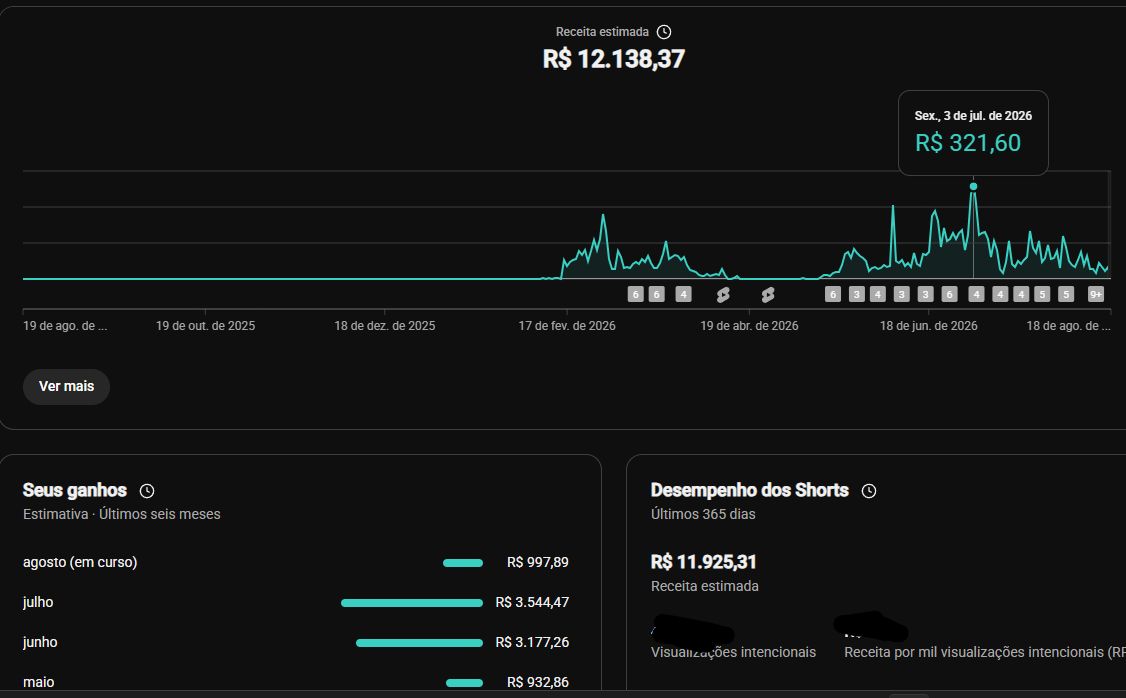Click the 6 marker just right of the 18 de jun. label
The width and height of the screenshot is (1126, 698).
(949, 294)
